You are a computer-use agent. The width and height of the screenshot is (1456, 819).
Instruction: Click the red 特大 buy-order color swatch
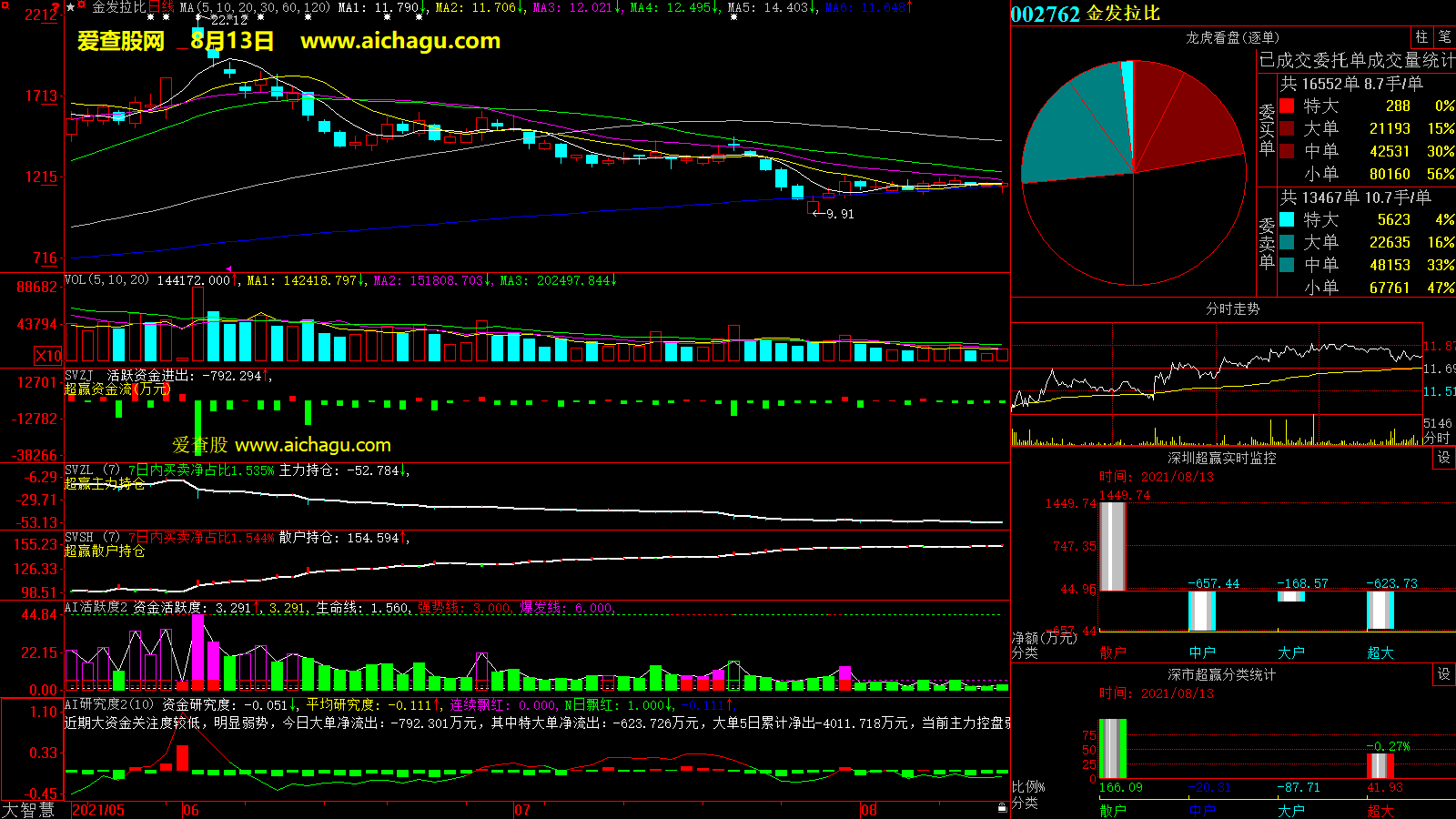(x=1287, y=106)
